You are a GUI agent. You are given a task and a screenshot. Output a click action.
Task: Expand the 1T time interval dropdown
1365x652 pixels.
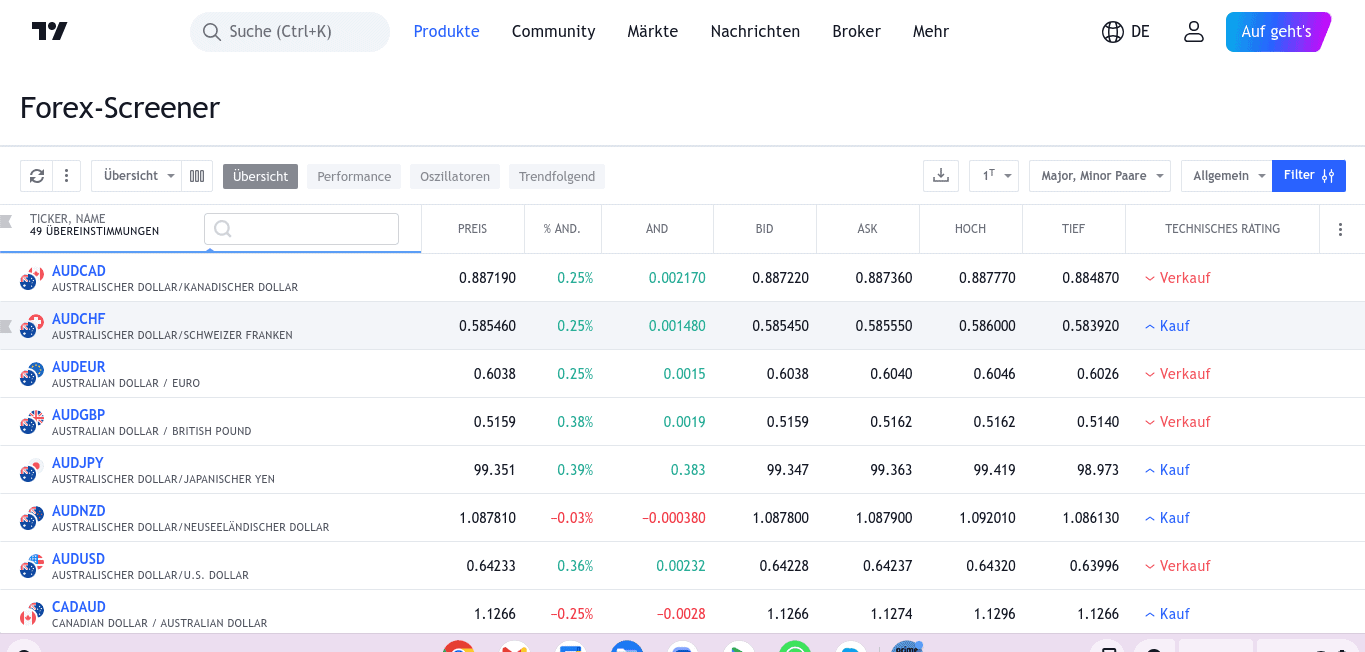[993, 176]
